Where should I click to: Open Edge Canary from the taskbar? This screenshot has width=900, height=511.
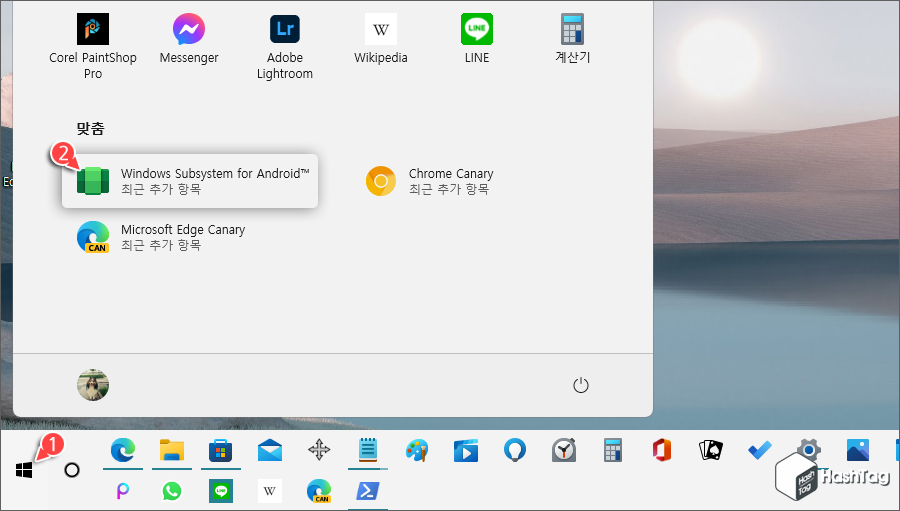pos(319,491)
